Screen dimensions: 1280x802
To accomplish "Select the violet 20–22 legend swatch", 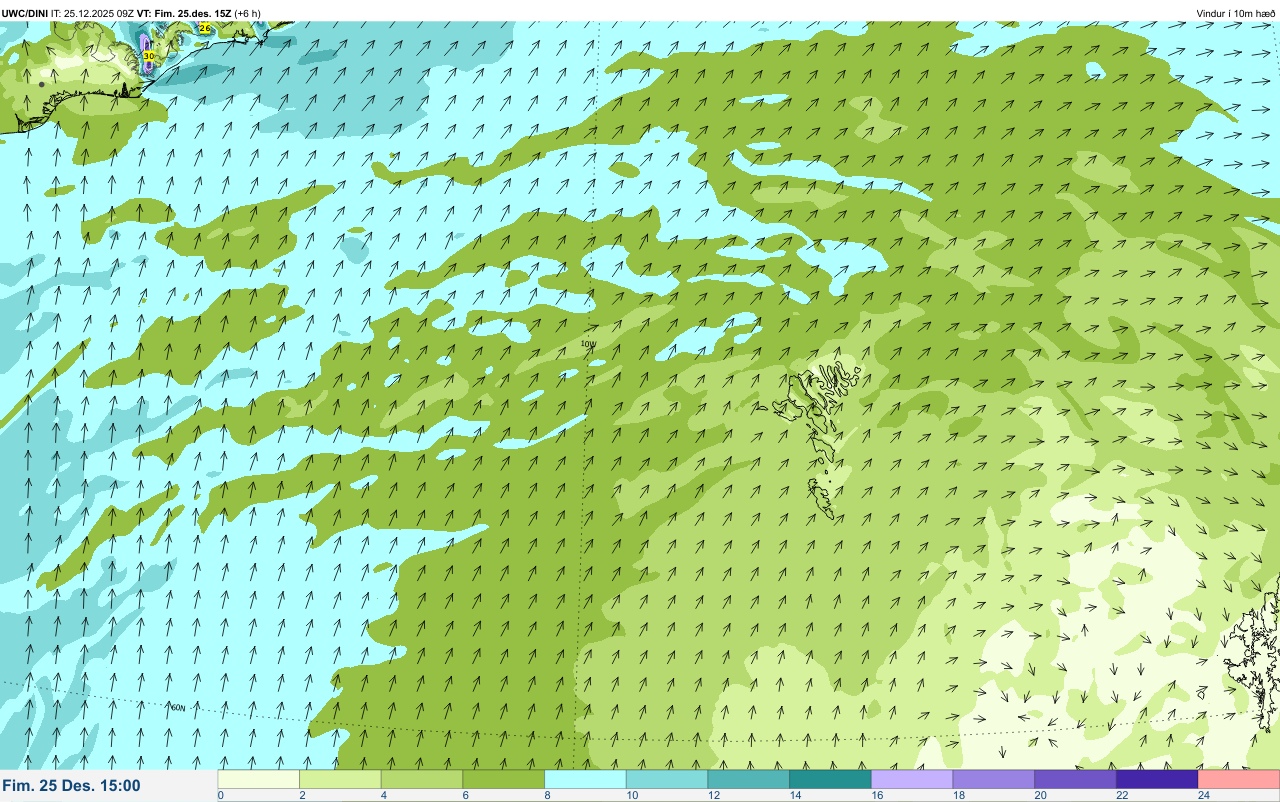I will [1075, 779].
